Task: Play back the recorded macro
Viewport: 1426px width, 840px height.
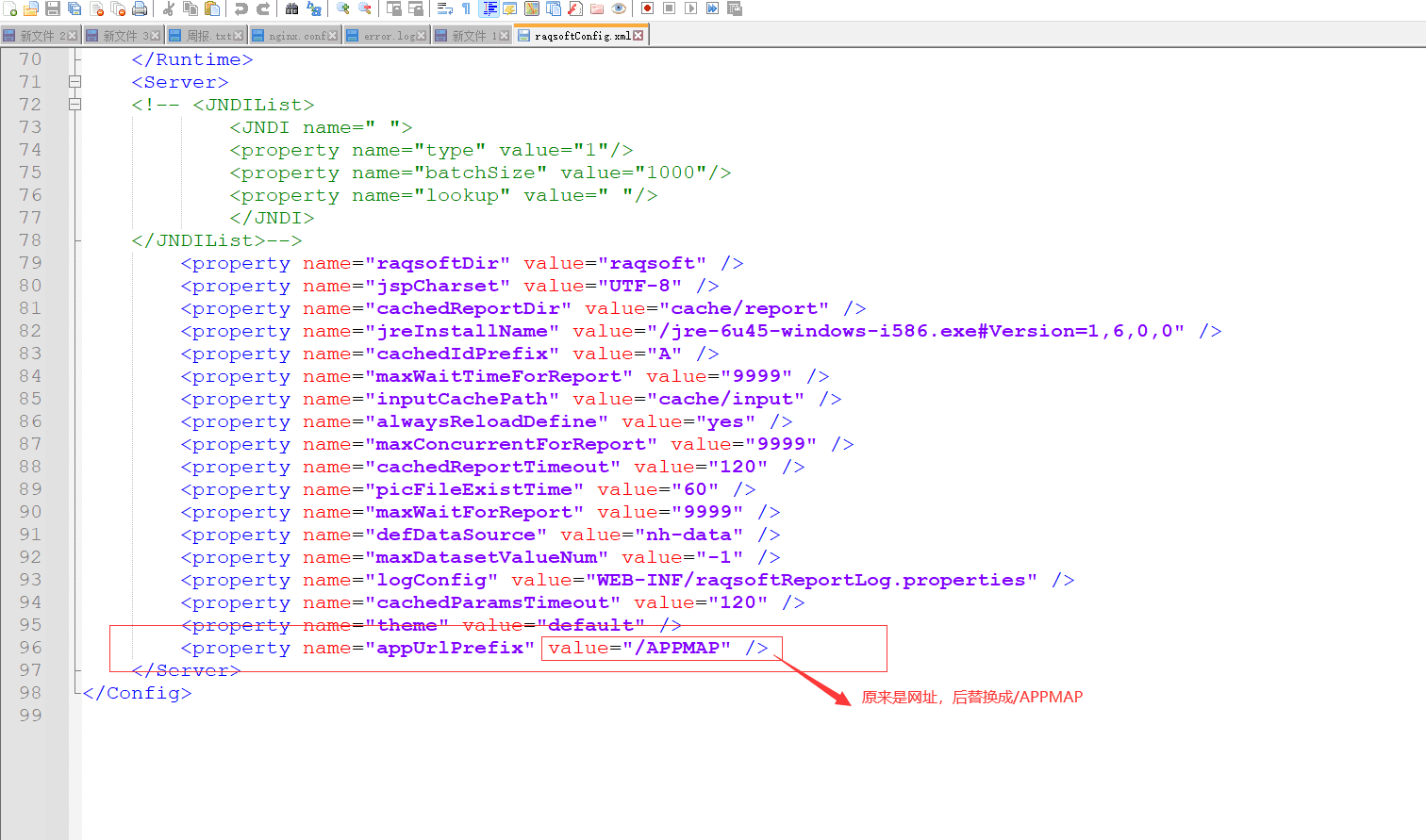Action: click(690, 8)
